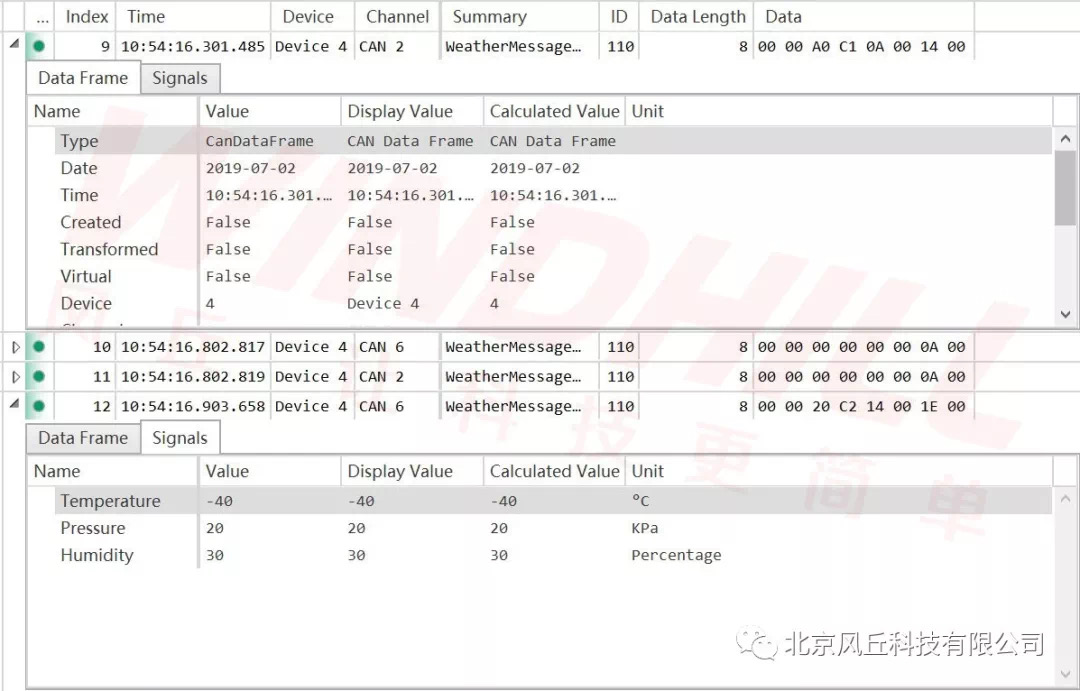Switch to Signals tab in upper detail panel

pos(179,78)
